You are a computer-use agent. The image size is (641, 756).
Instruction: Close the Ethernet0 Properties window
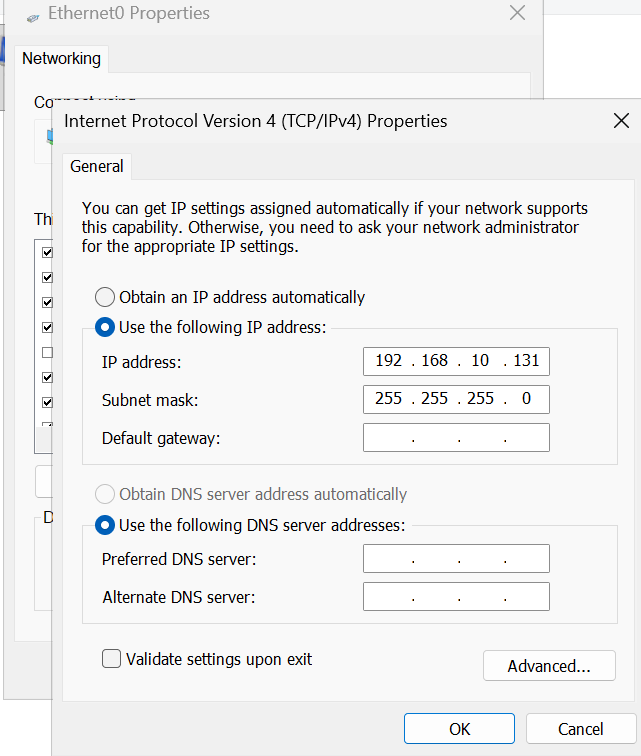(517, 13)
